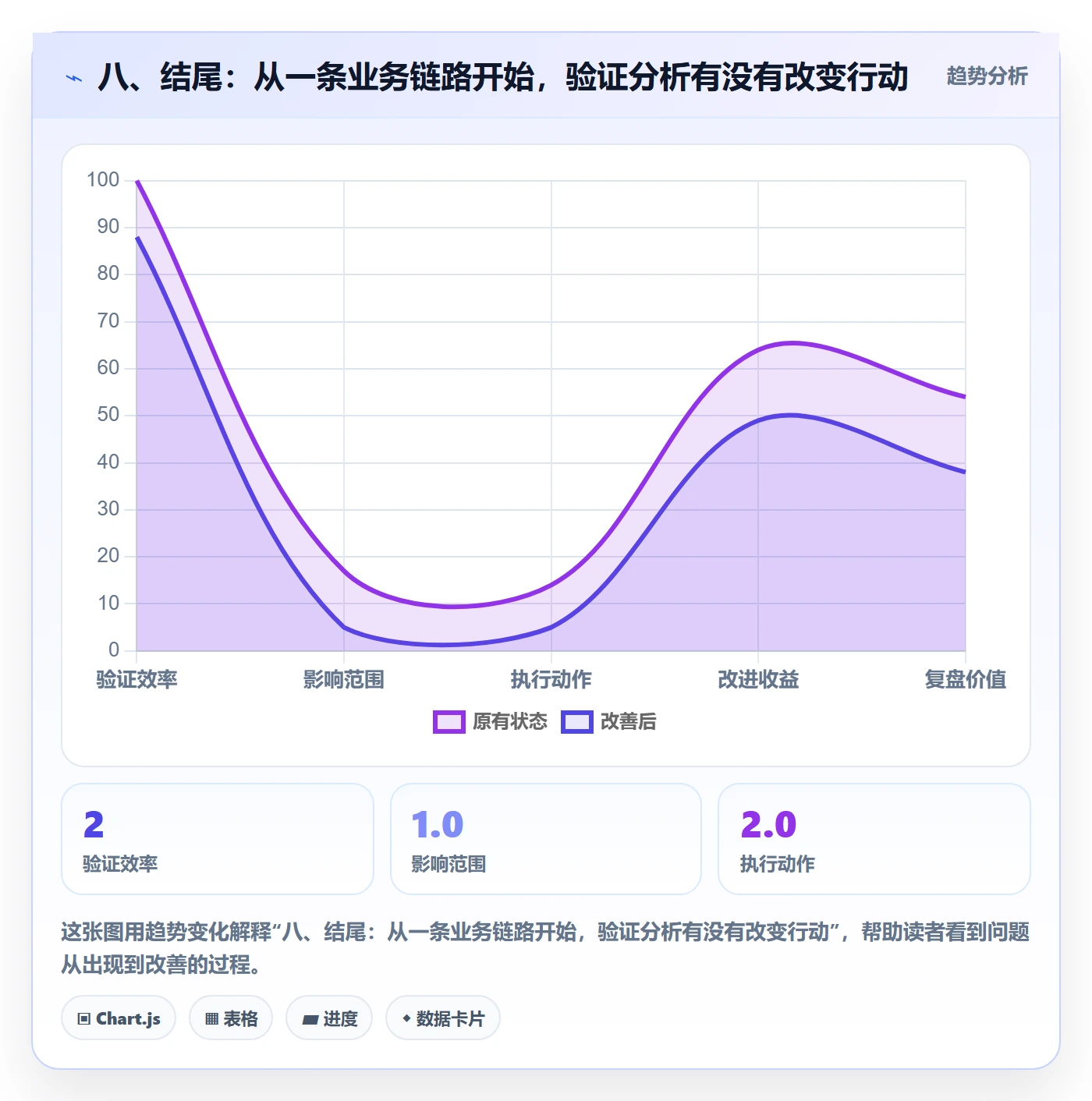Click the bar icon in 进度 chip
The width and height of the screenshot is (1092, 1101).
pos(310,1019)
